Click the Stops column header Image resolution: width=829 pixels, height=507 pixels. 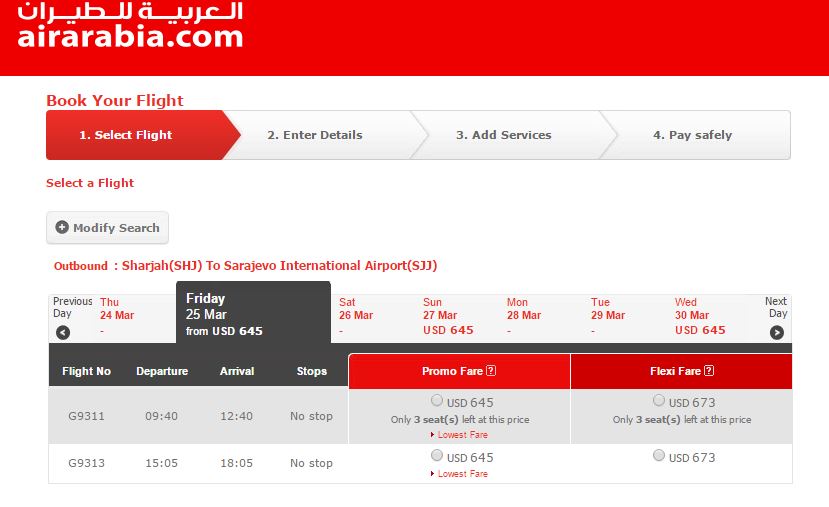311,371
